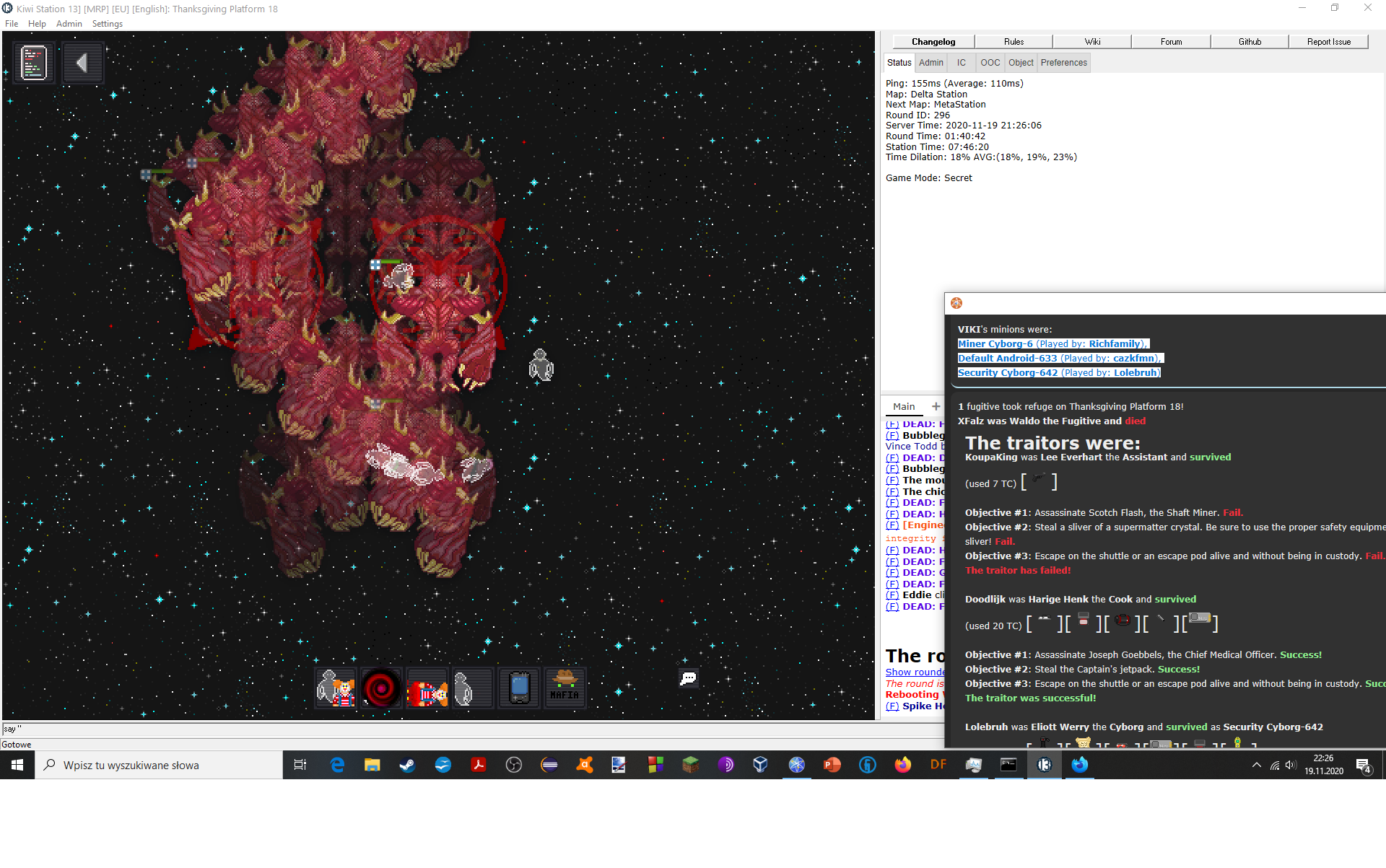
Task: Click the single grey ghost action button
Action: [x=472, y=688]
